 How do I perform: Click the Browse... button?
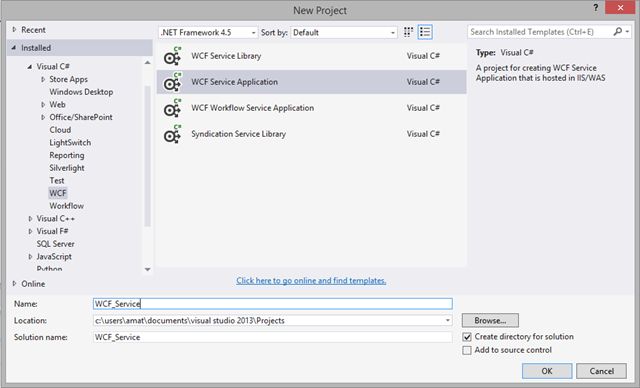[x=490, y=321]
